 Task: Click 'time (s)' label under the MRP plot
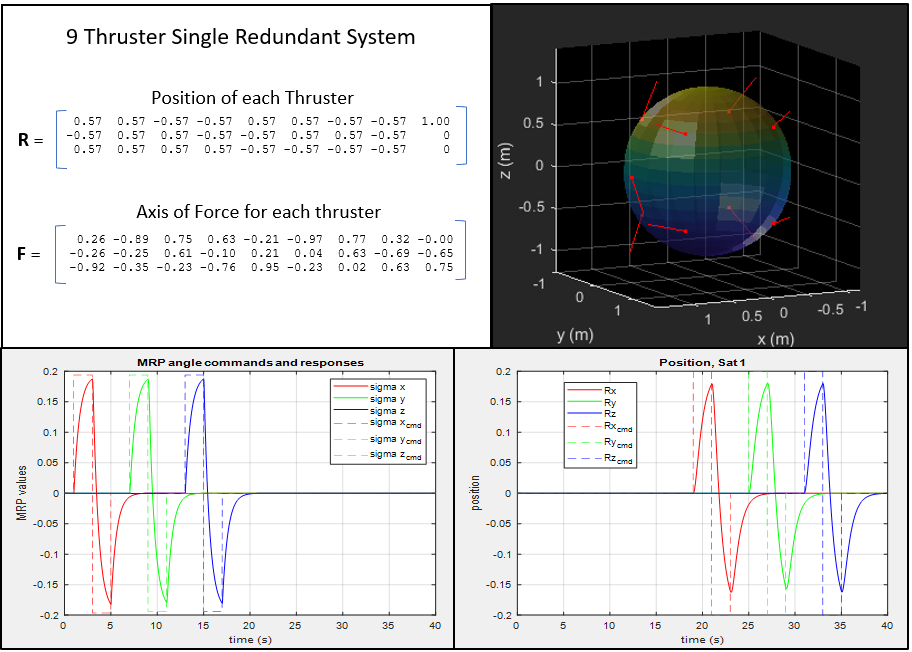tap(250, 639)
